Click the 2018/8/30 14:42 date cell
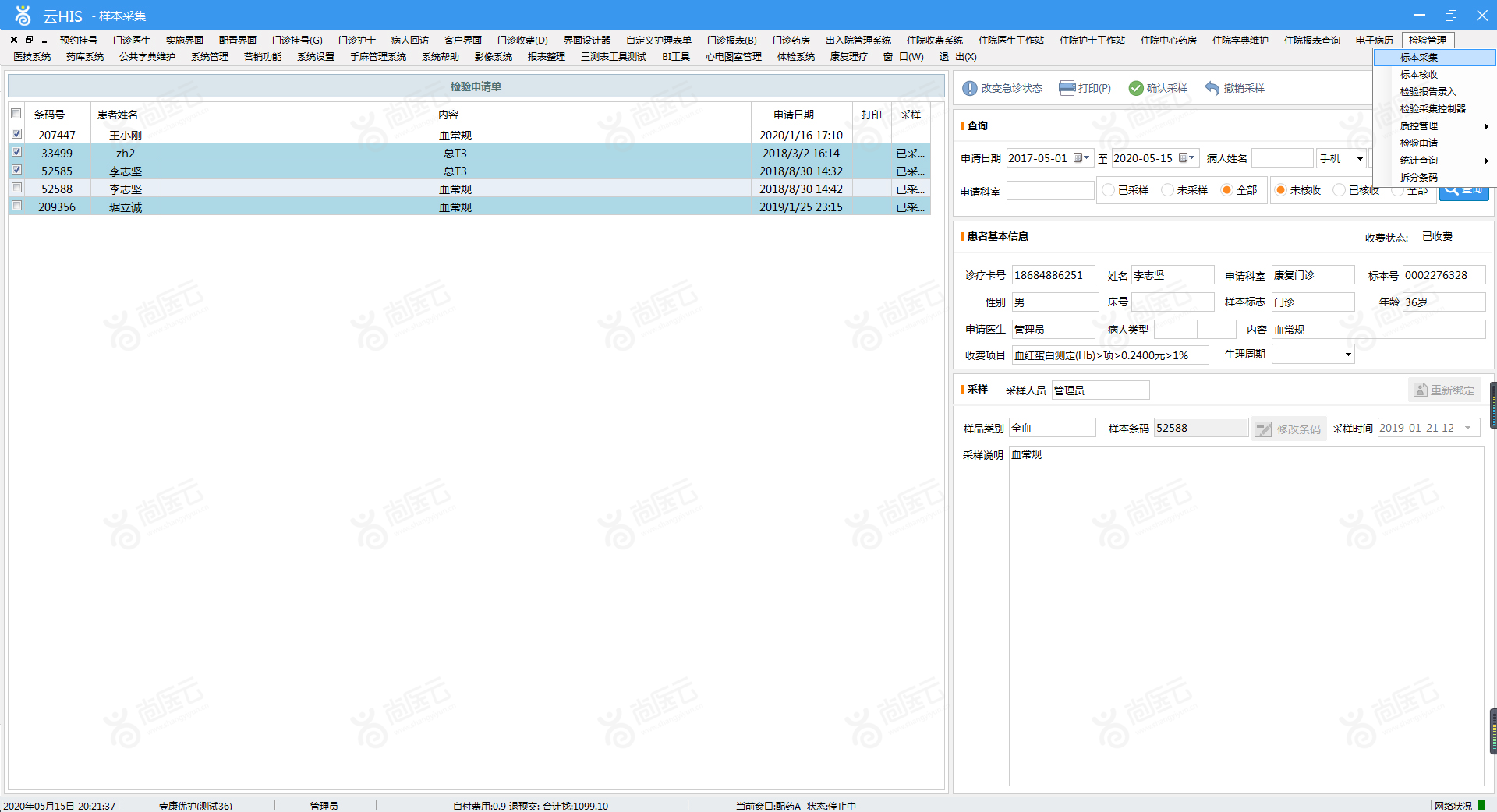Image resolution: width=1497 pixels, height=812 pixels. coord(802,189)
